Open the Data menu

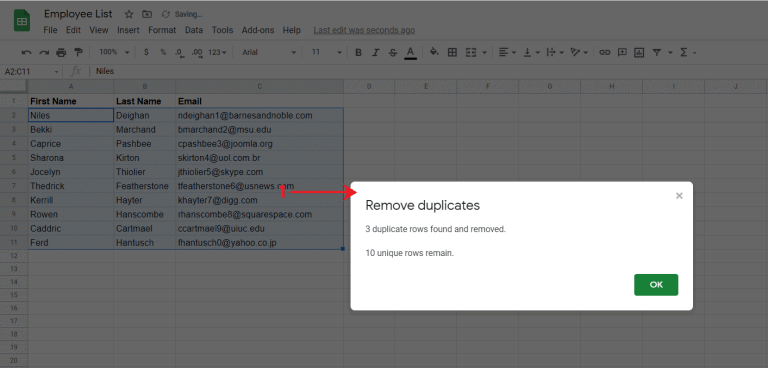194,30
